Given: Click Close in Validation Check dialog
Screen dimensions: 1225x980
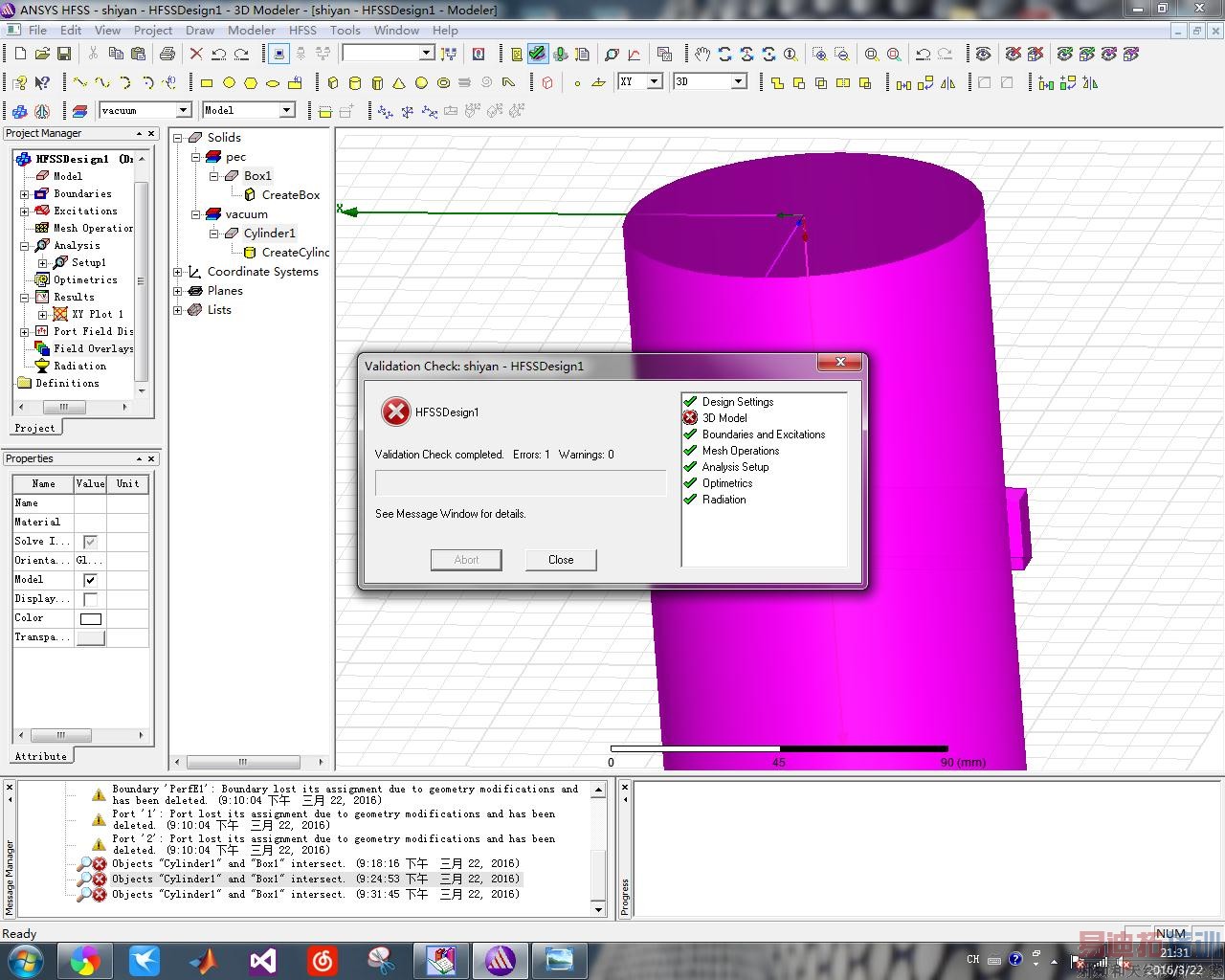Looking at the screenshot, I should tap(561, 560).
